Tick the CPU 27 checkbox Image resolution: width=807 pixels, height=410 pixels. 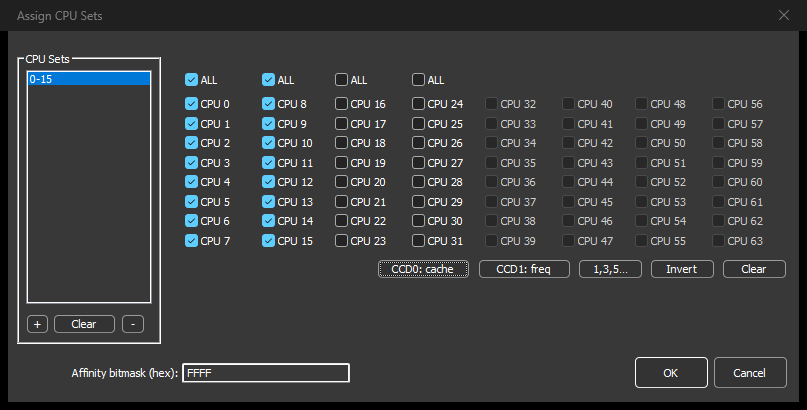pyautogui.click(x=418, y=163)
